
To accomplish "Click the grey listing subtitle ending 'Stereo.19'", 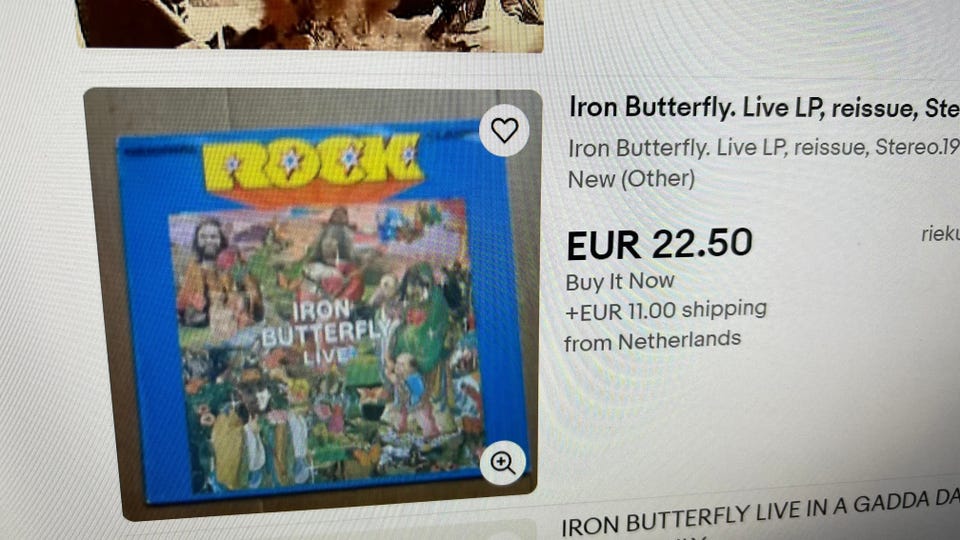I will (763, 148).
